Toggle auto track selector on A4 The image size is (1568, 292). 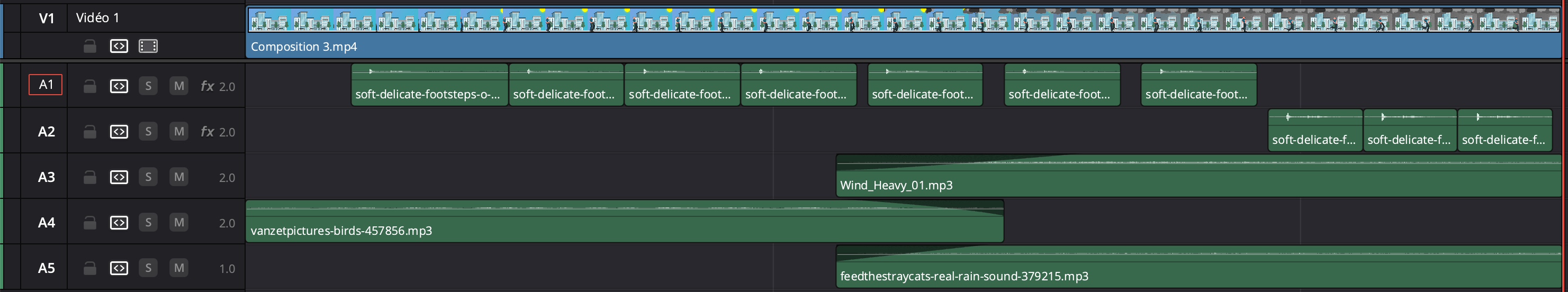[x=119, y=223]
